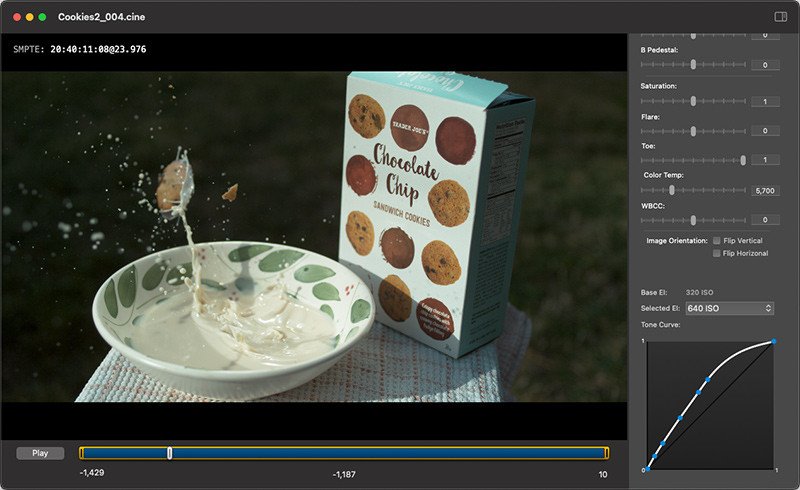This screenshot has width=800, height=490.
Task: Click the WBCC value field
Action: pos(765,219)
